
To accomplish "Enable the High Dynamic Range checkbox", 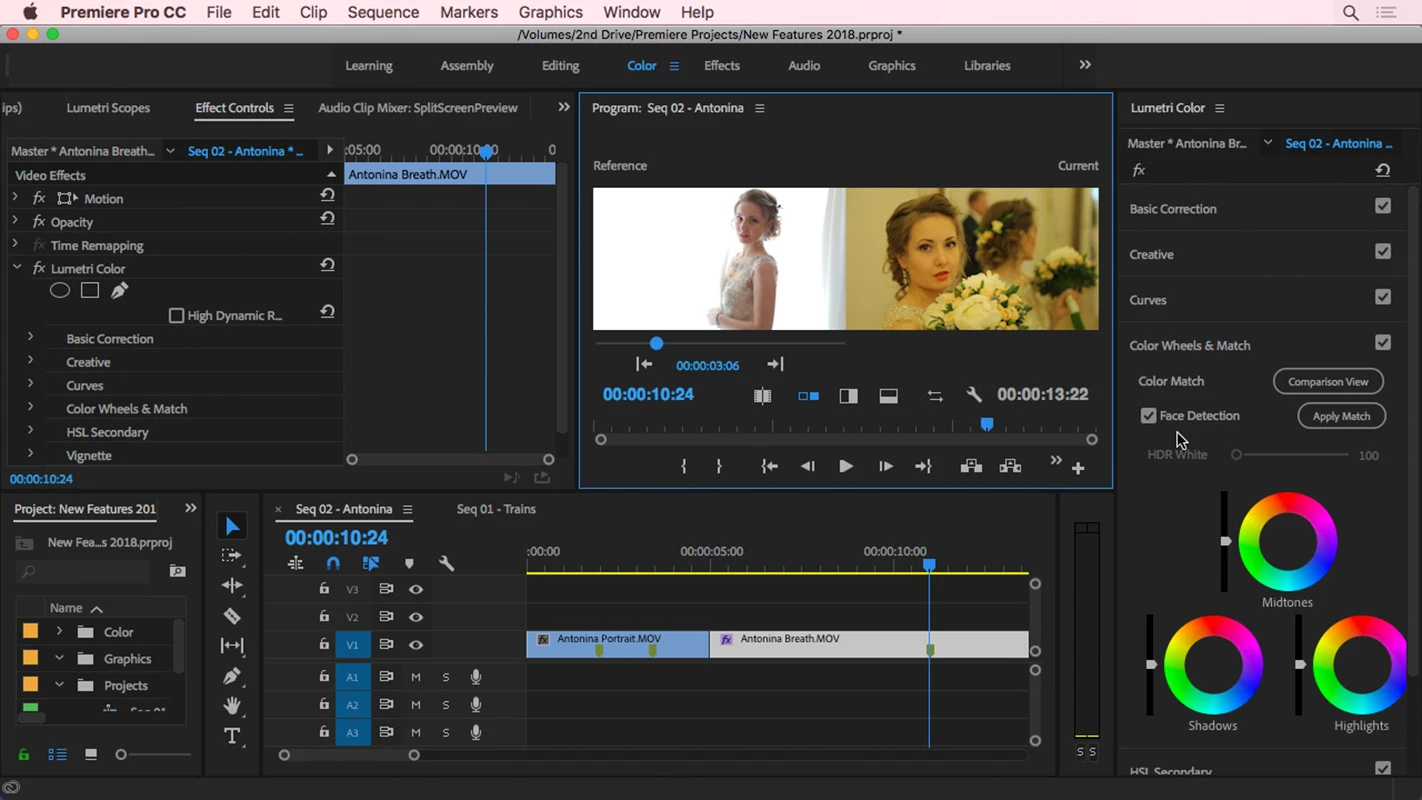I will (x=177, y=316).
